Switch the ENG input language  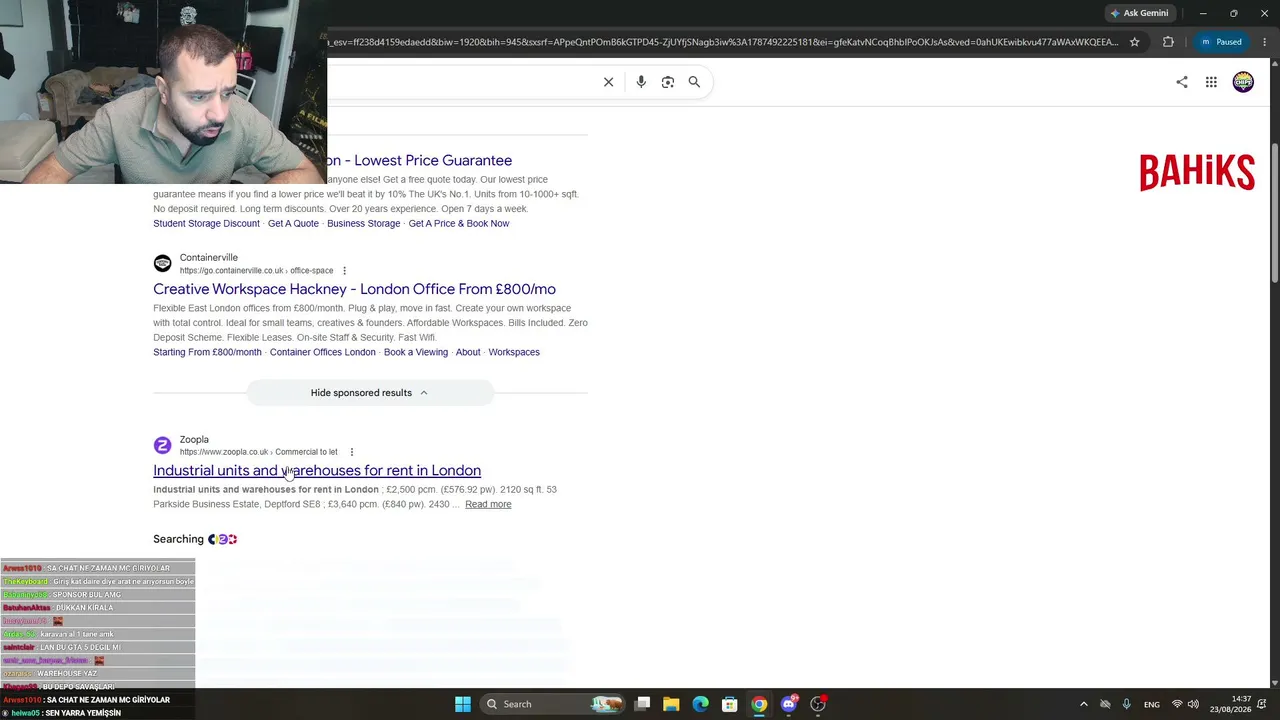(x=1152, y=704)
